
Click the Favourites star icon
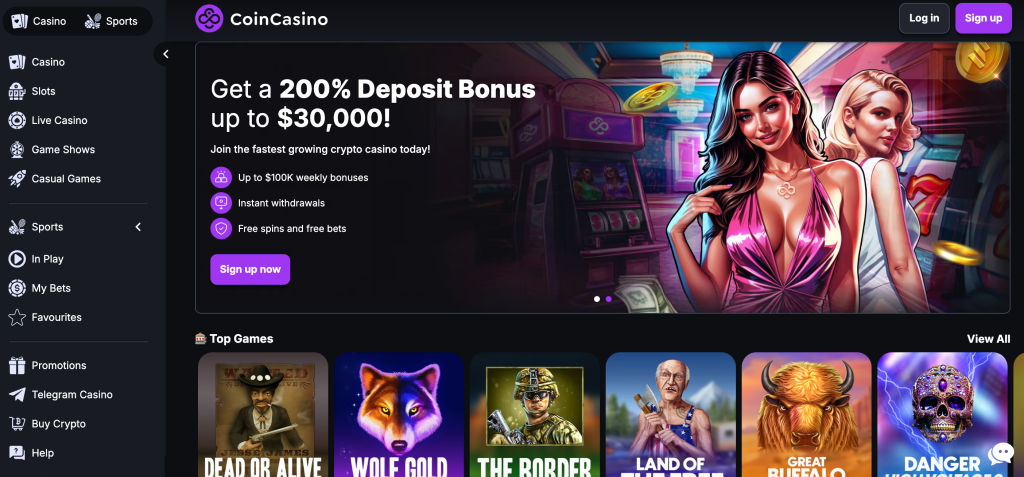[16, 318]
